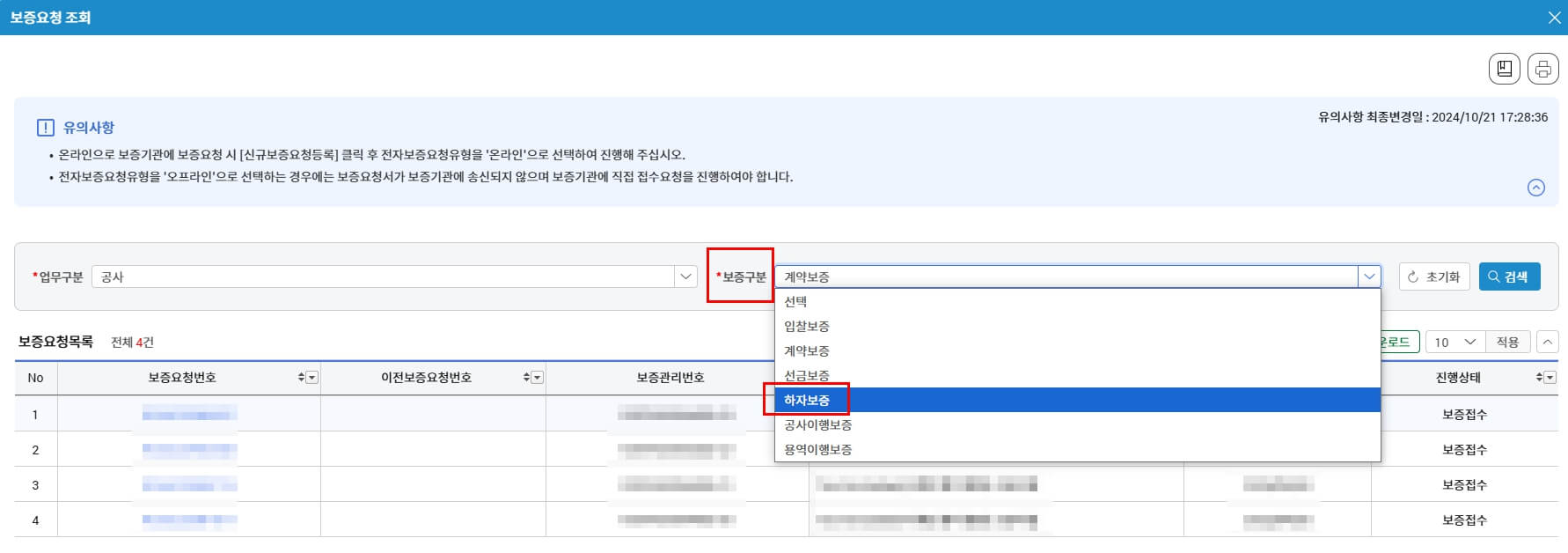Select 공사이행보증 option
1568x553 pixels.
[1077, 424]
